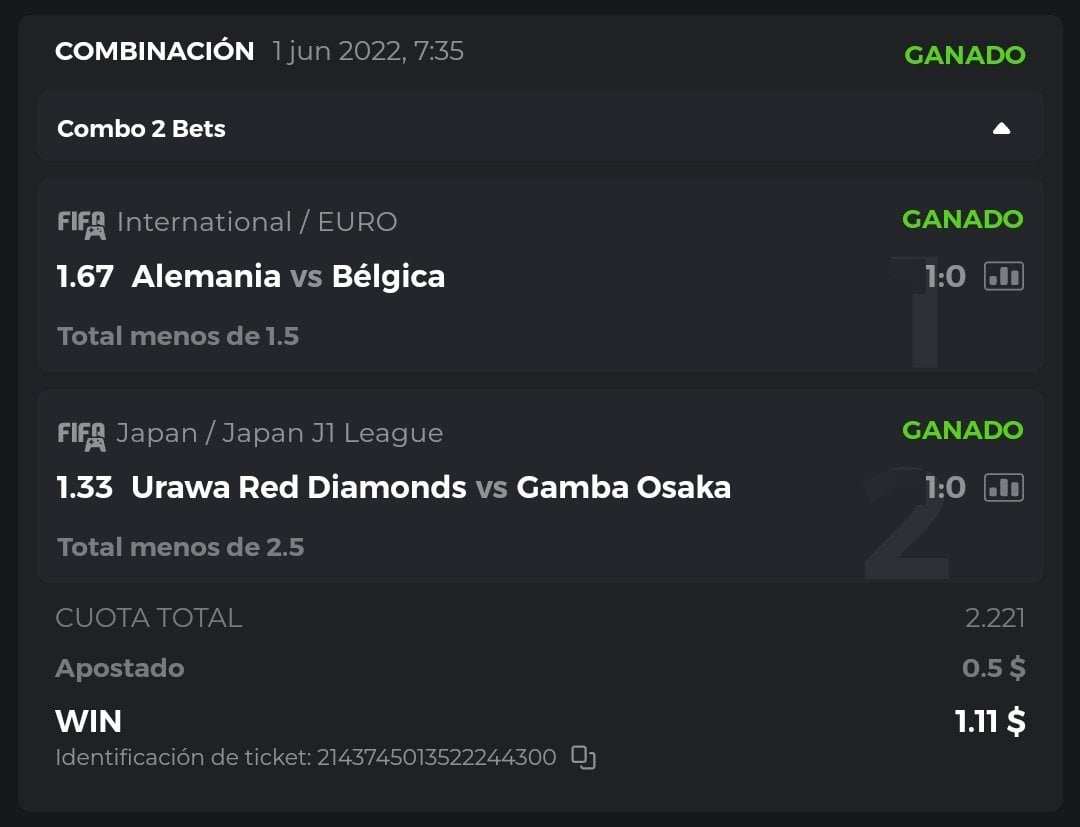Open the Japan / Japan J1 League link
Screen dimensions: 1080x827
coord(280,433)
